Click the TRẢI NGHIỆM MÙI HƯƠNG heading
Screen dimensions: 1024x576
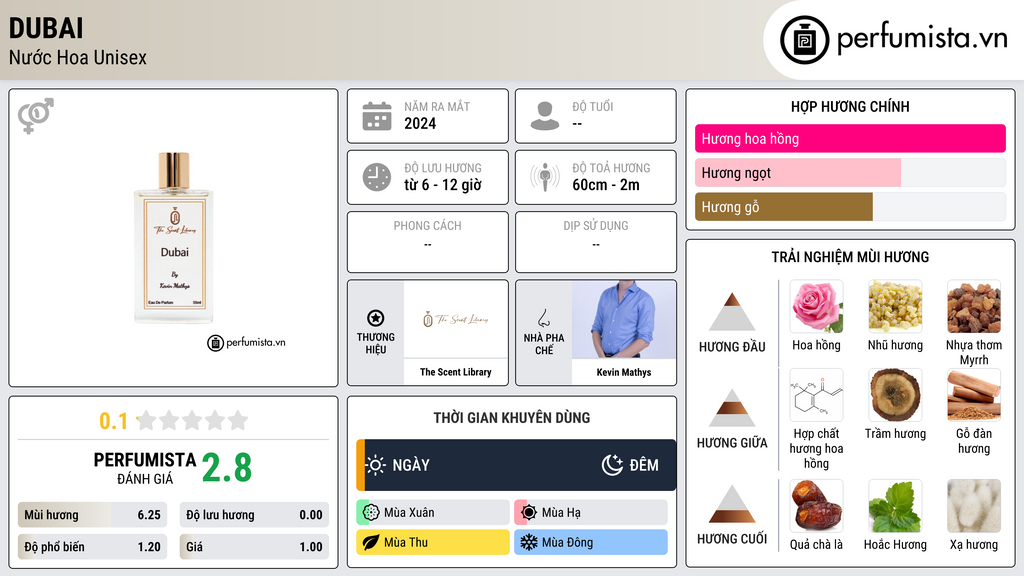pos(850,257)
